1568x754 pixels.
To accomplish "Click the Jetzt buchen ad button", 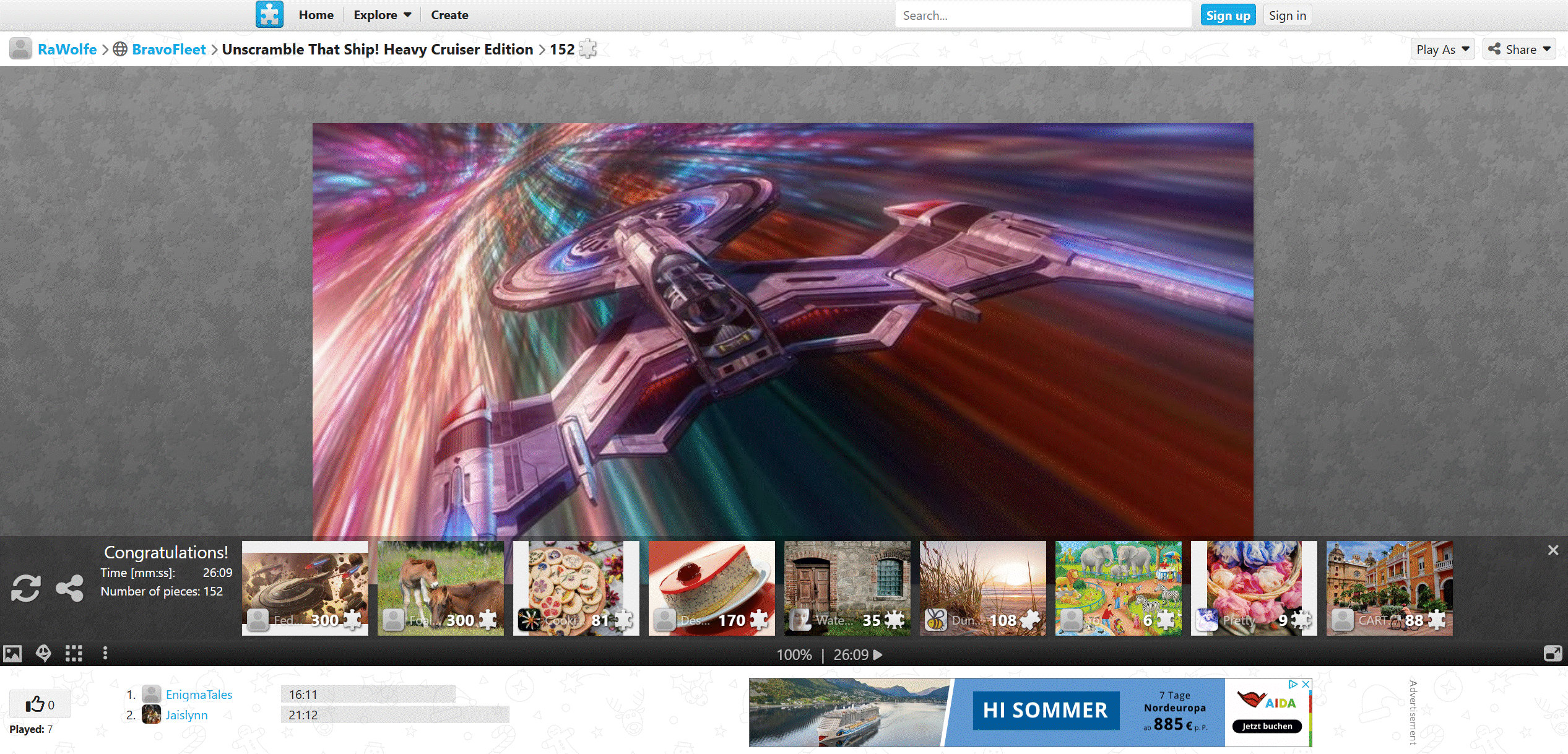I will [1267, 726].
